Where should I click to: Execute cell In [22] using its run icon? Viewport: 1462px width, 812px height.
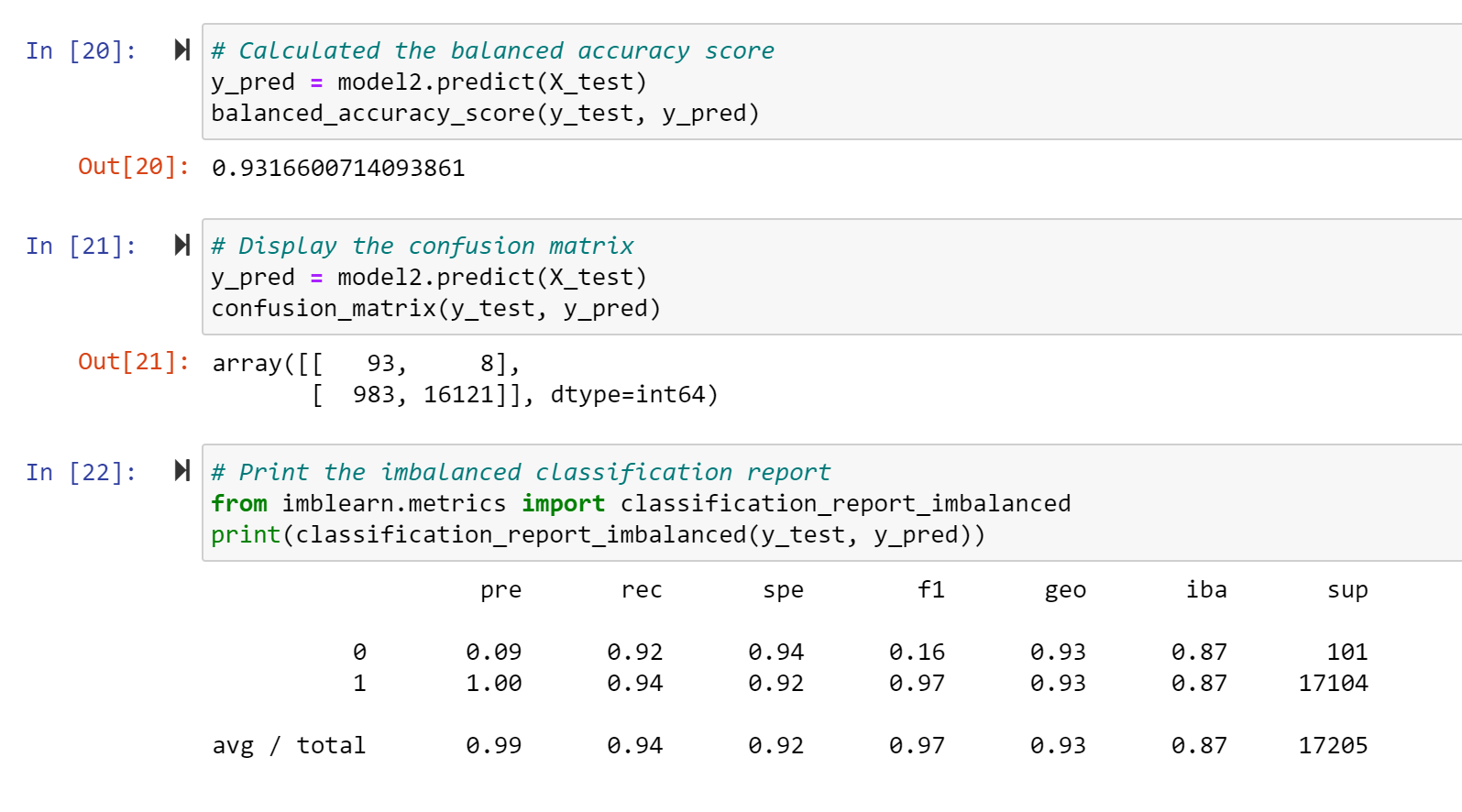point(182,471)
